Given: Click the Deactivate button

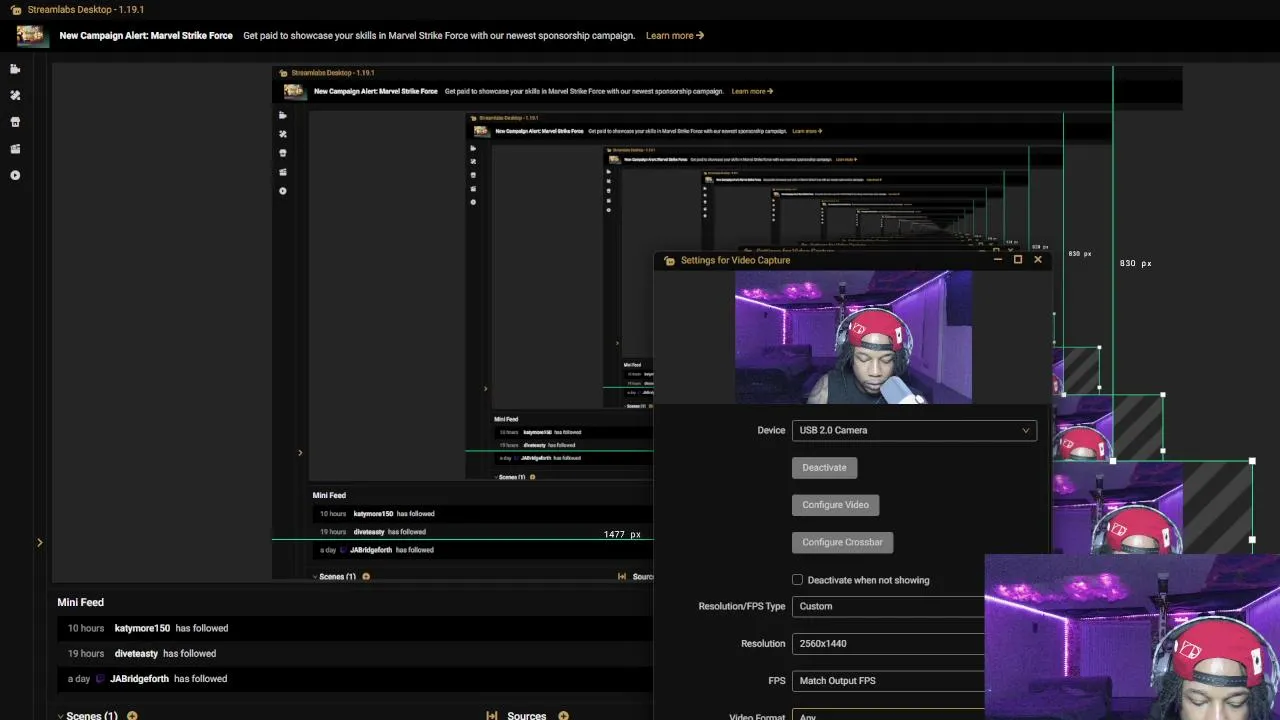Looking at the screenshot, I should click(824, 467).
